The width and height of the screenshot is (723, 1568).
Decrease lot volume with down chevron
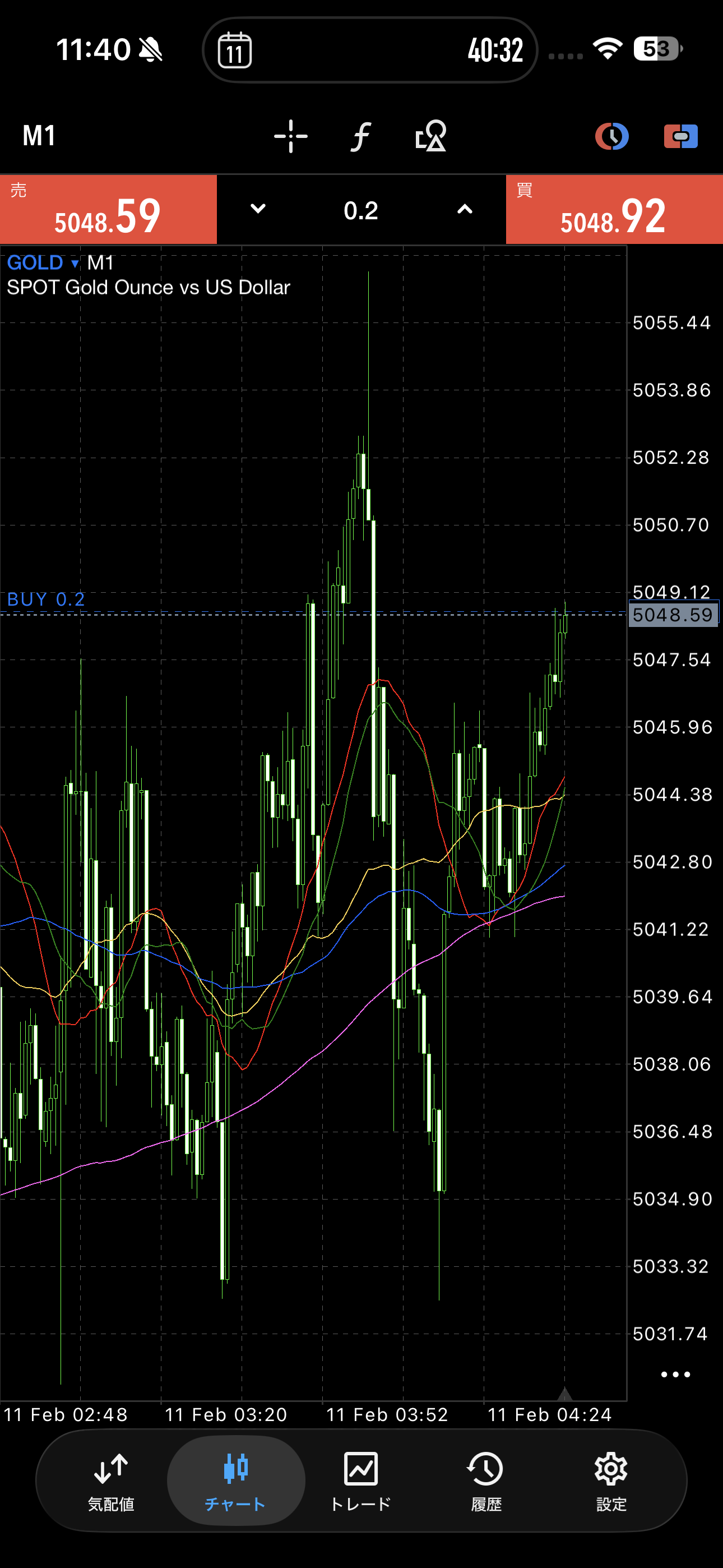[258, 209]
